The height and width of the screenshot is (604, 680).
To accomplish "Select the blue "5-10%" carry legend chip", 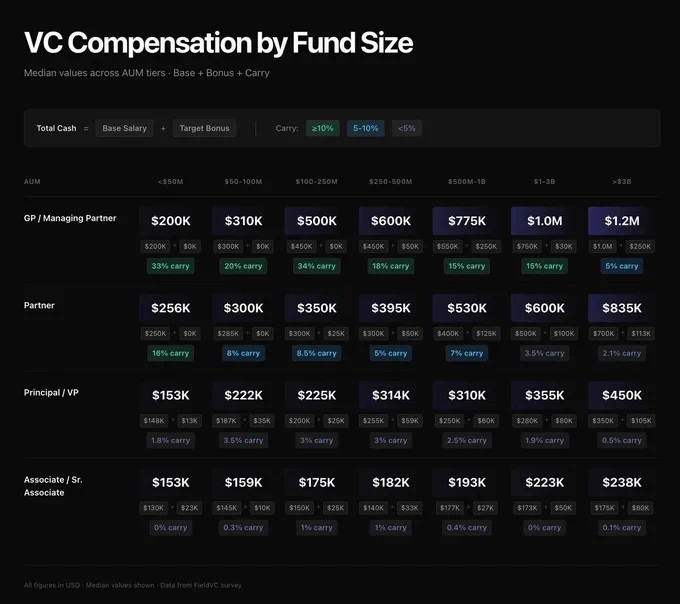I will coord(366,128).
